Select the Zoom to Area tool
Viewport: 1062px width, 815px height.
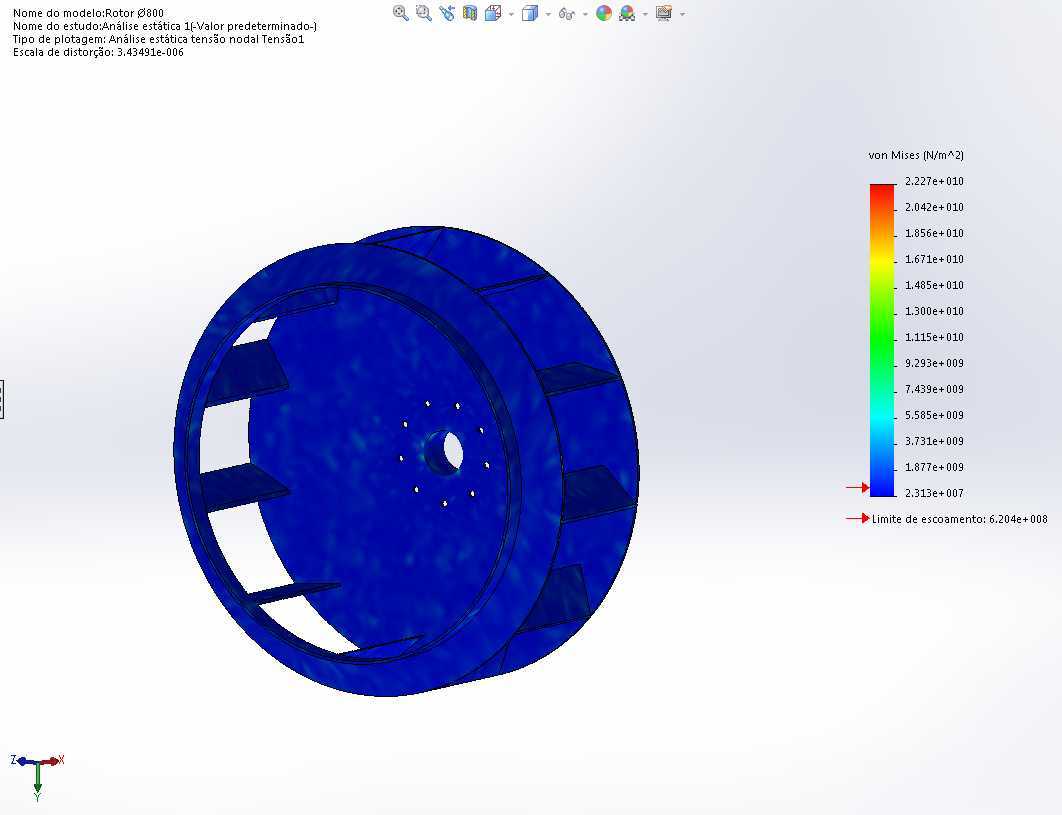point(424,13)
